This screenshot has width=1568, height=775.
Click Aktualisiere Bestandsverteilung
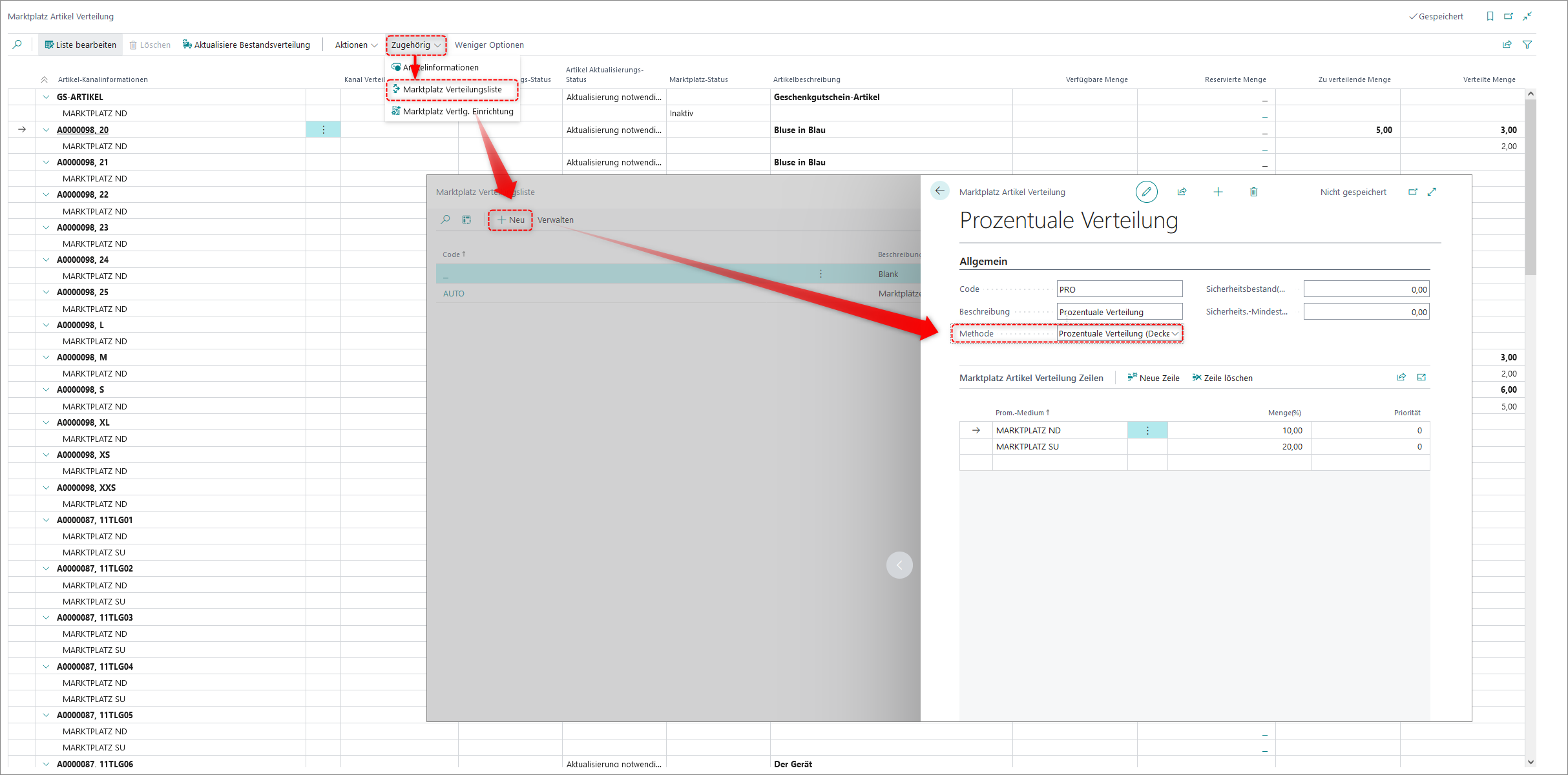tap(246, 45)
